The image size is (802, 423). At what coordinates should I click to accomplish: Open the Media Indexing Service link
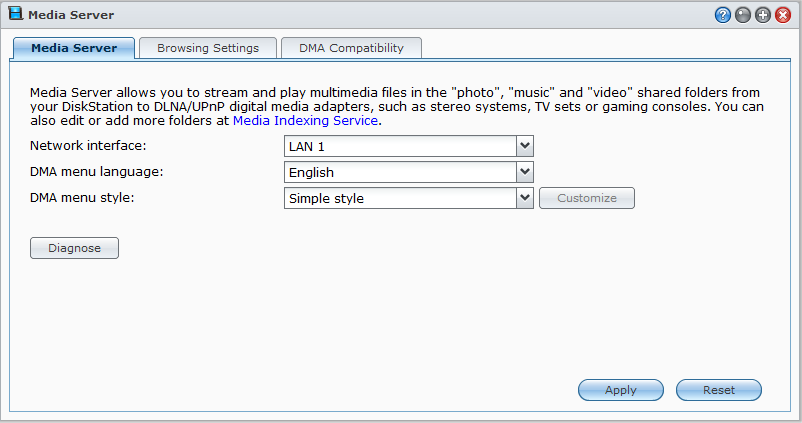(x=305, y=121)
